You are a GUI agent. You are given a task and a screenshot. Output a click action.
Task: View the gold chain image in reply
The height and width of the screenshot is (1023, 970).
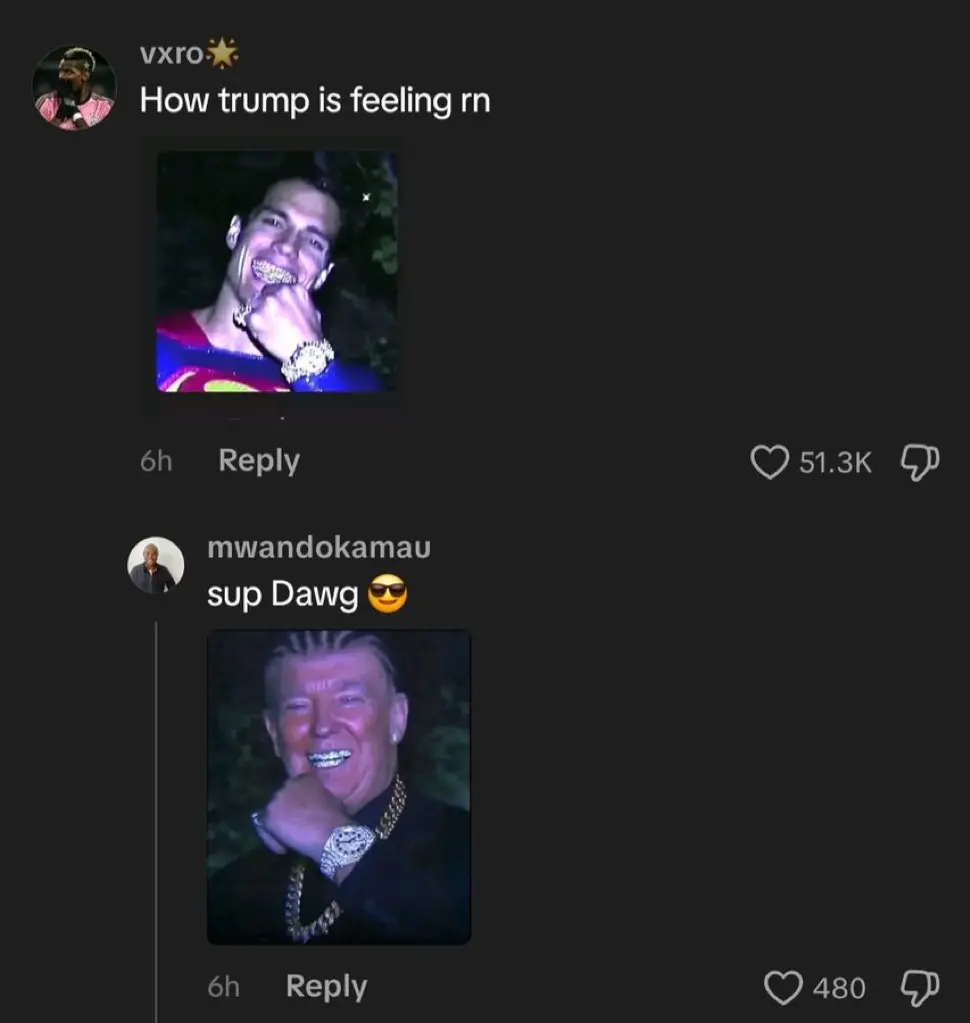coord(338,787)
